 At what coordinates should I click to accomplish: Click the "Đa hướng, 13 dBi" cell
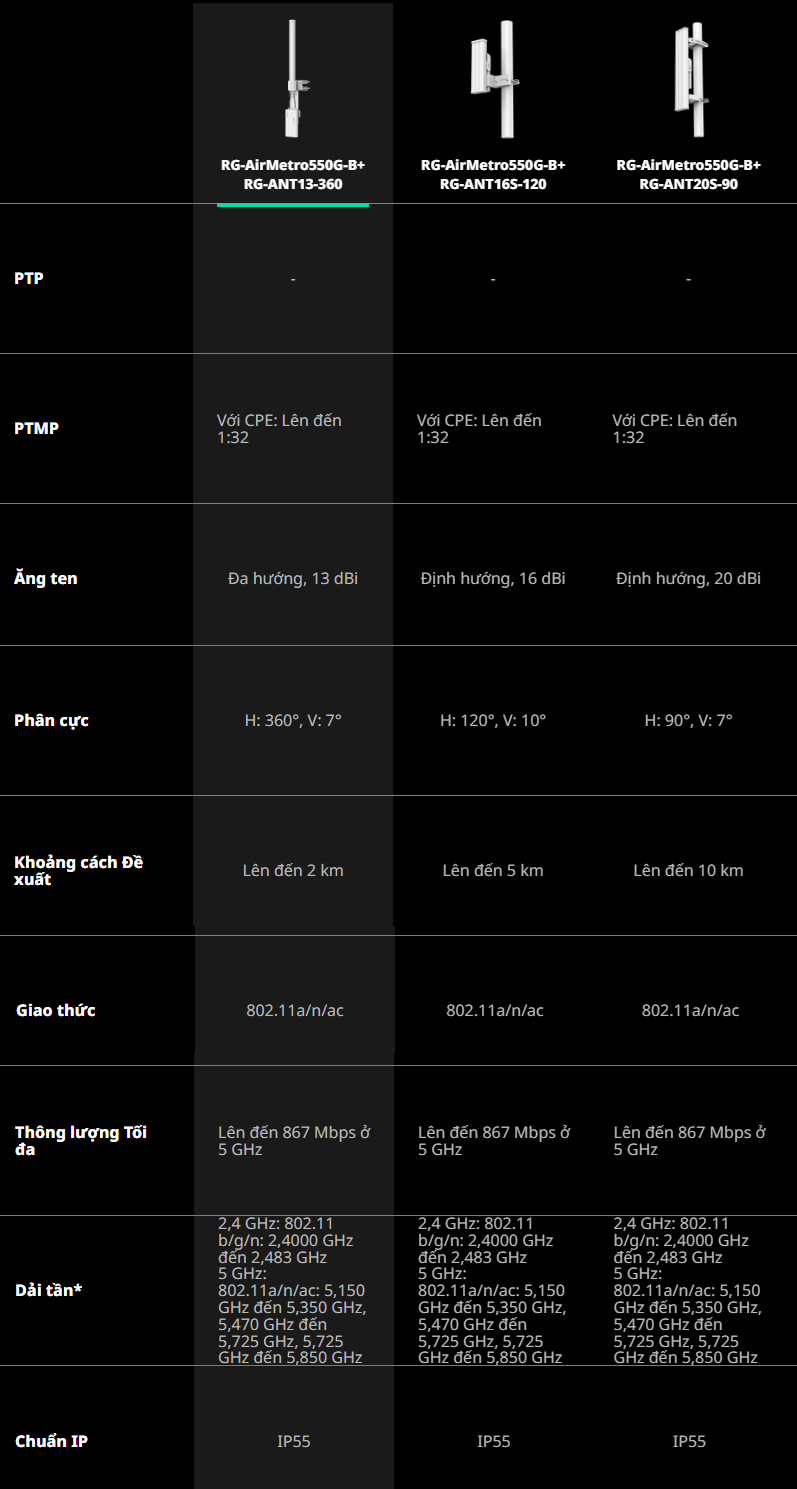(x=293, y=578)
